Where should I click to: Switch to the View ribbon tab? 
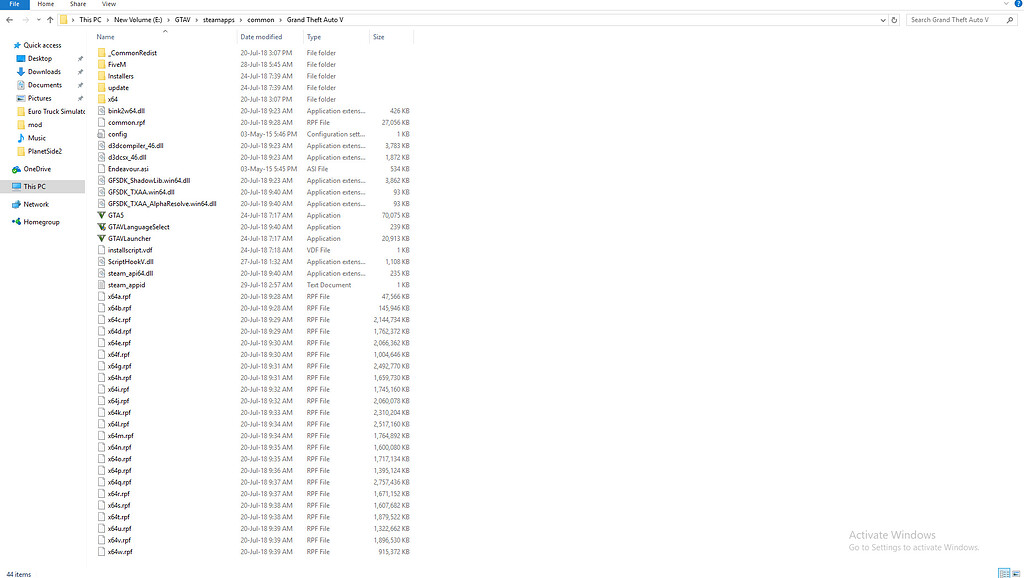click(x=109, y=4)
